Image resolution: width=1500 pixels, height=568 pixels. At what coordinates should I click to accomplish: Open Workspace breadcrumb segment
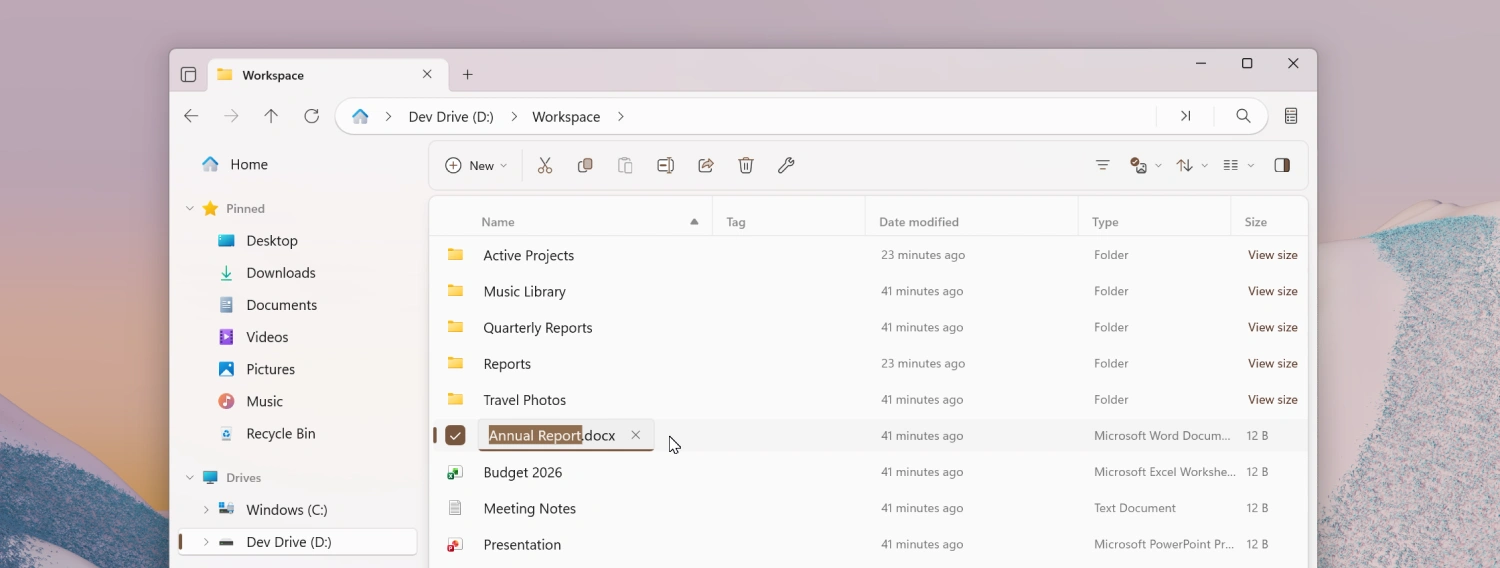pos(566,117)
